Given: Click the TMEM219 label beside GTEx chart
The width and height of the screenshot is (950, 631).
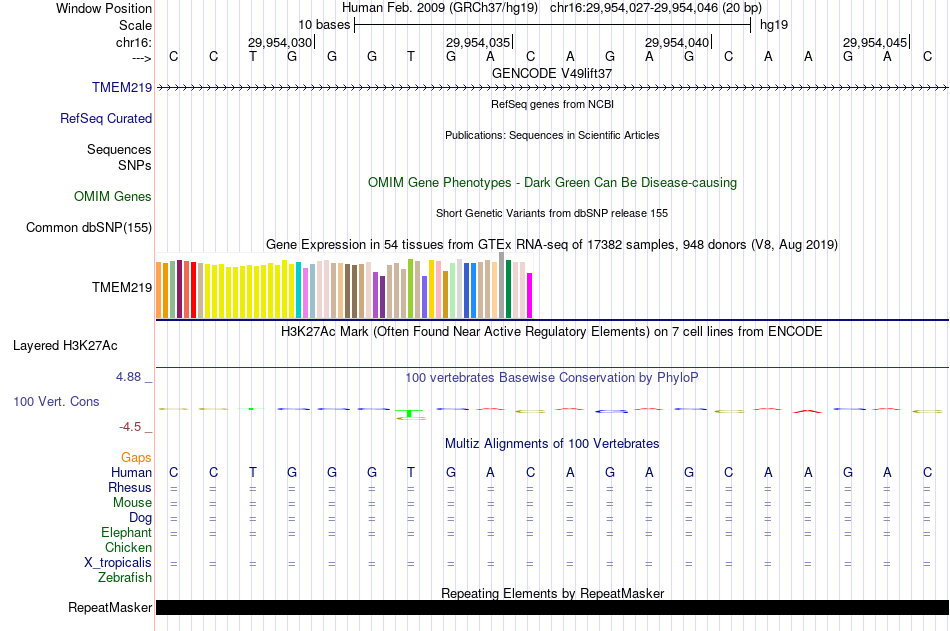Looking at the screenshot, I should [122, 287].
